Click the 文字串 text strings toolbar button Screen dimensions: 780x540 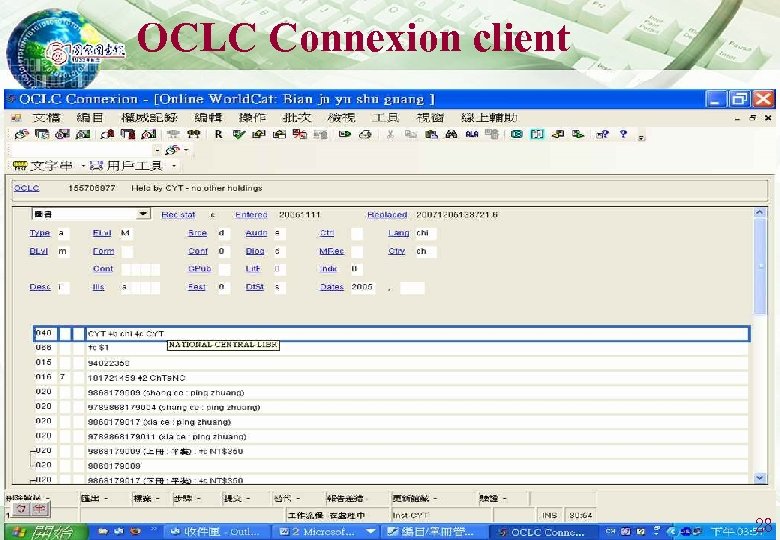[x=43, y=166]
